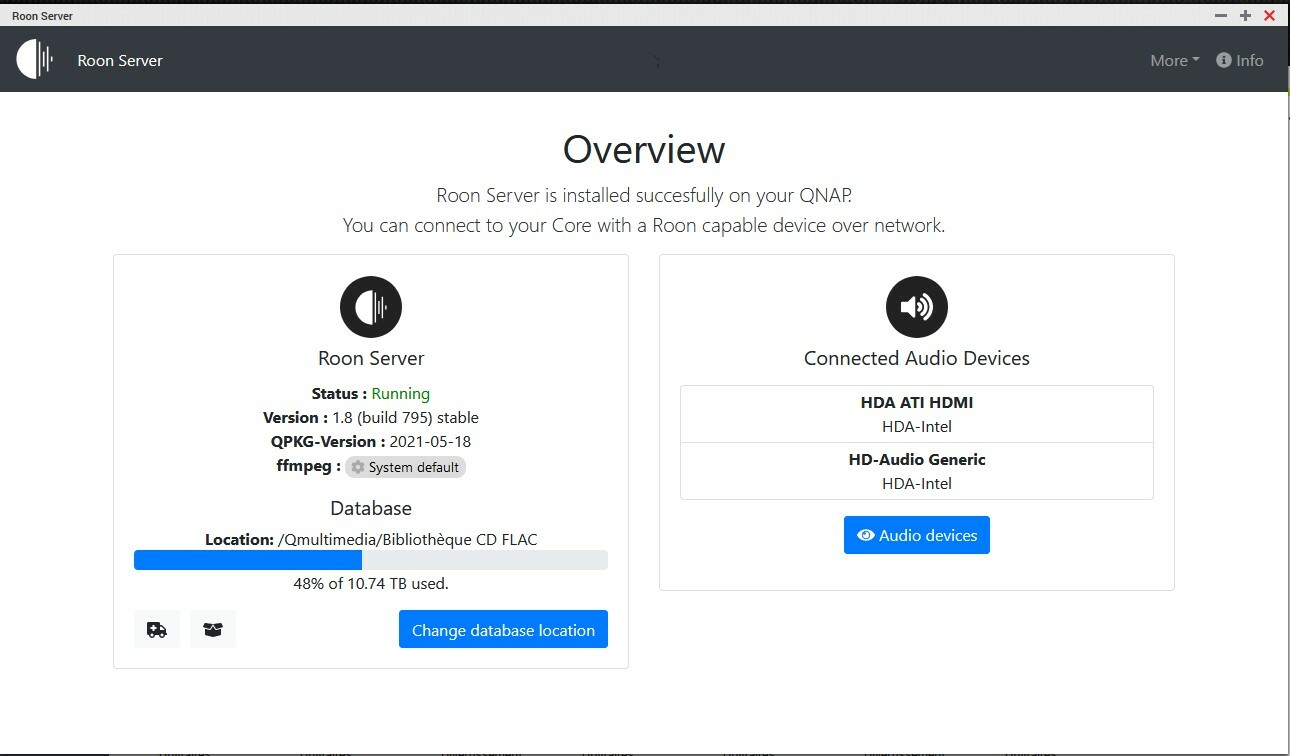Click the ambulance icon button under Database
Image resolution: width=1290 pixels, height=756 pixels.
coord(157,630)
